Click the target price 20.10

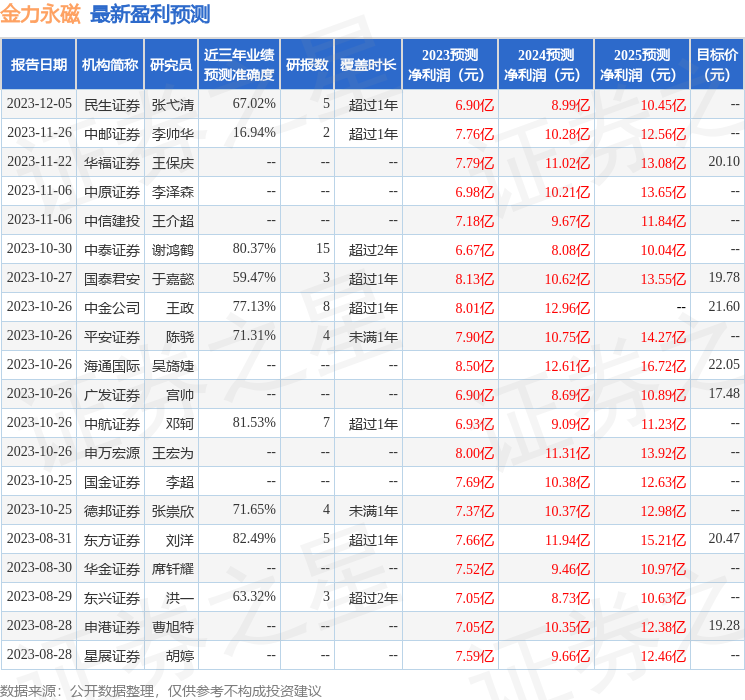(x=724, y=162)
